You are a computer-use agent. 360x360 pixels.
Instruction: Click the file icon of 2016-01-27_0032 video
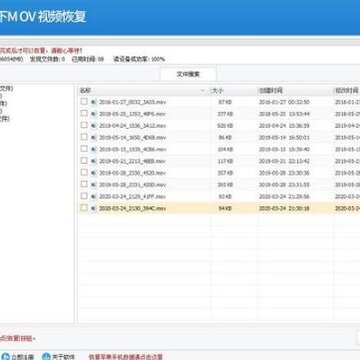[x=94, y=102]
